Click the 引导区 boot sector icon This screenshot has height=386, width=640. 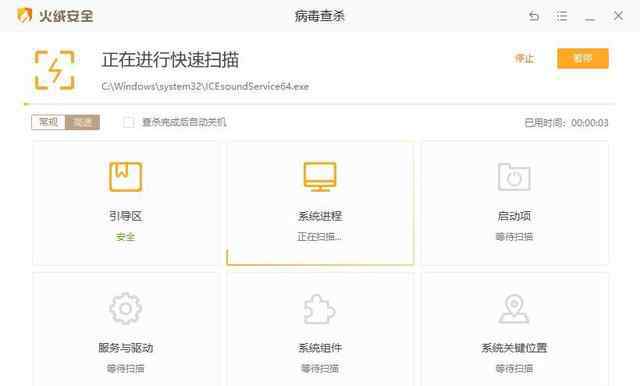(126, 177)
